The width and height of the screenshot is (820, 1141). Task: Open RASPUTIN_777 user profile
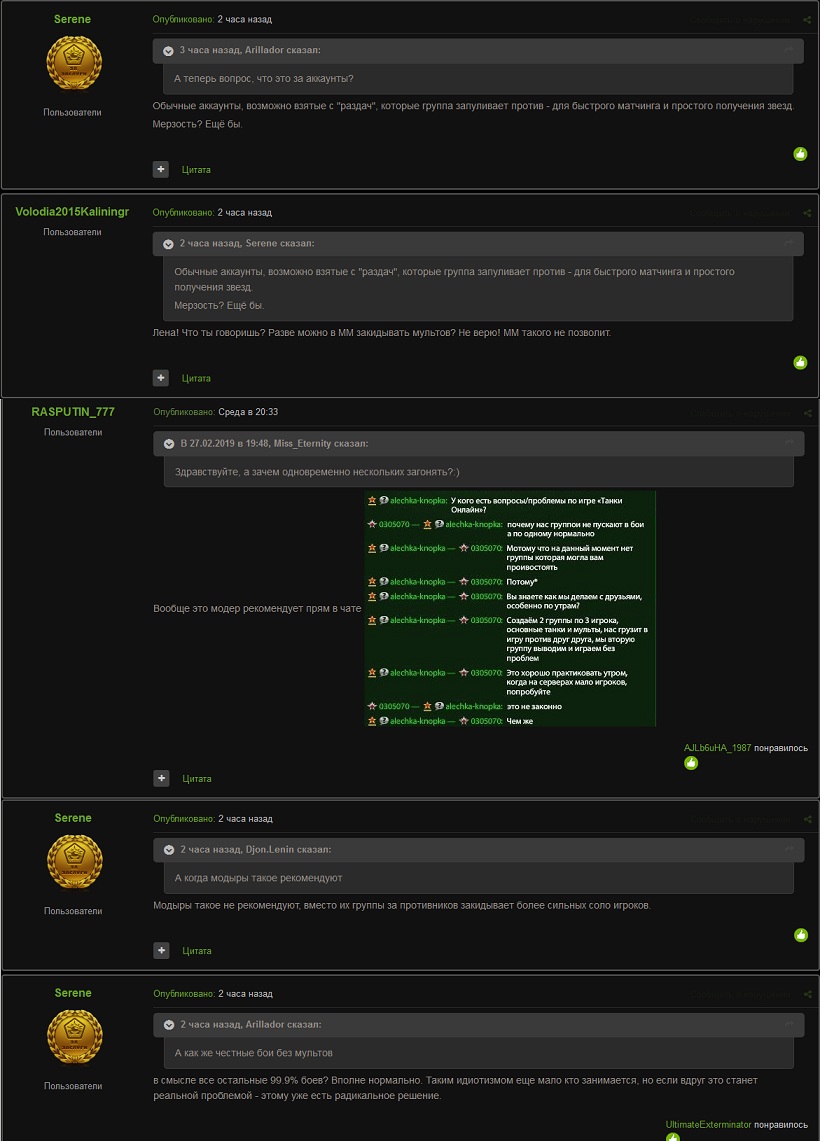pos(72,412)
